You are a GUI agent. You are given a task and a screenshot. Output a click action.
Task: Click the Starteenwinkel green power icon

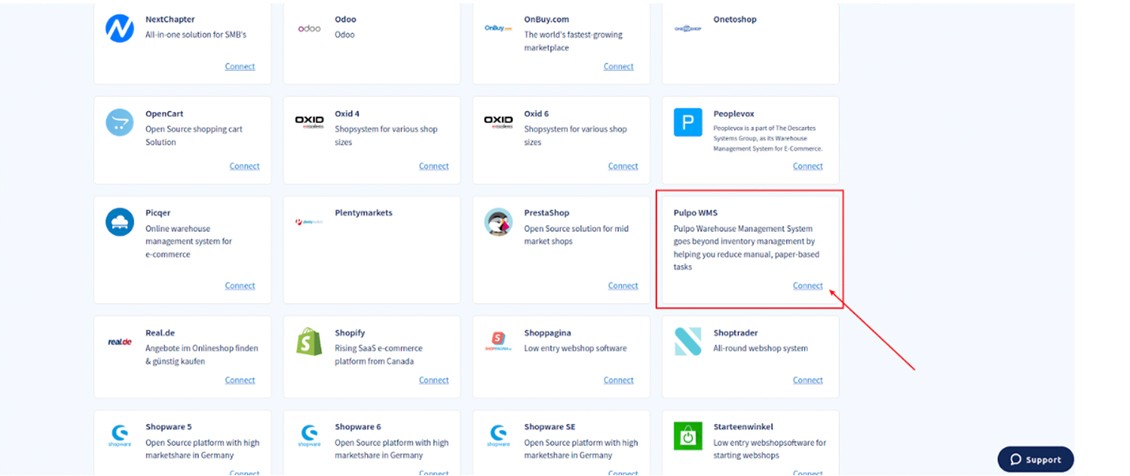(x=688, y=436)
